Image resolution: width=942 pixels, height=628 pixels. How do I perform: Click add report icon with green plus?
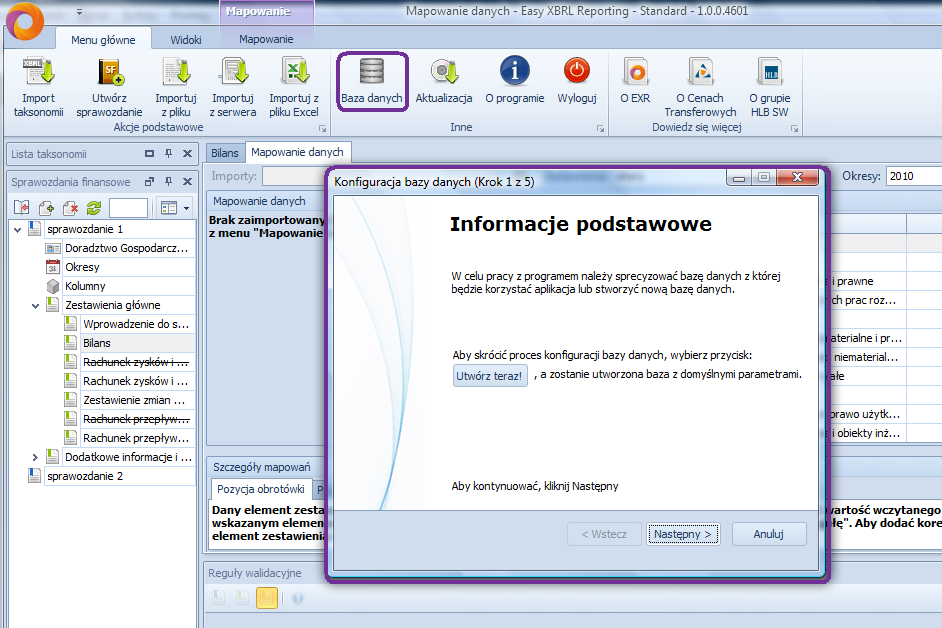click(46, 208)
